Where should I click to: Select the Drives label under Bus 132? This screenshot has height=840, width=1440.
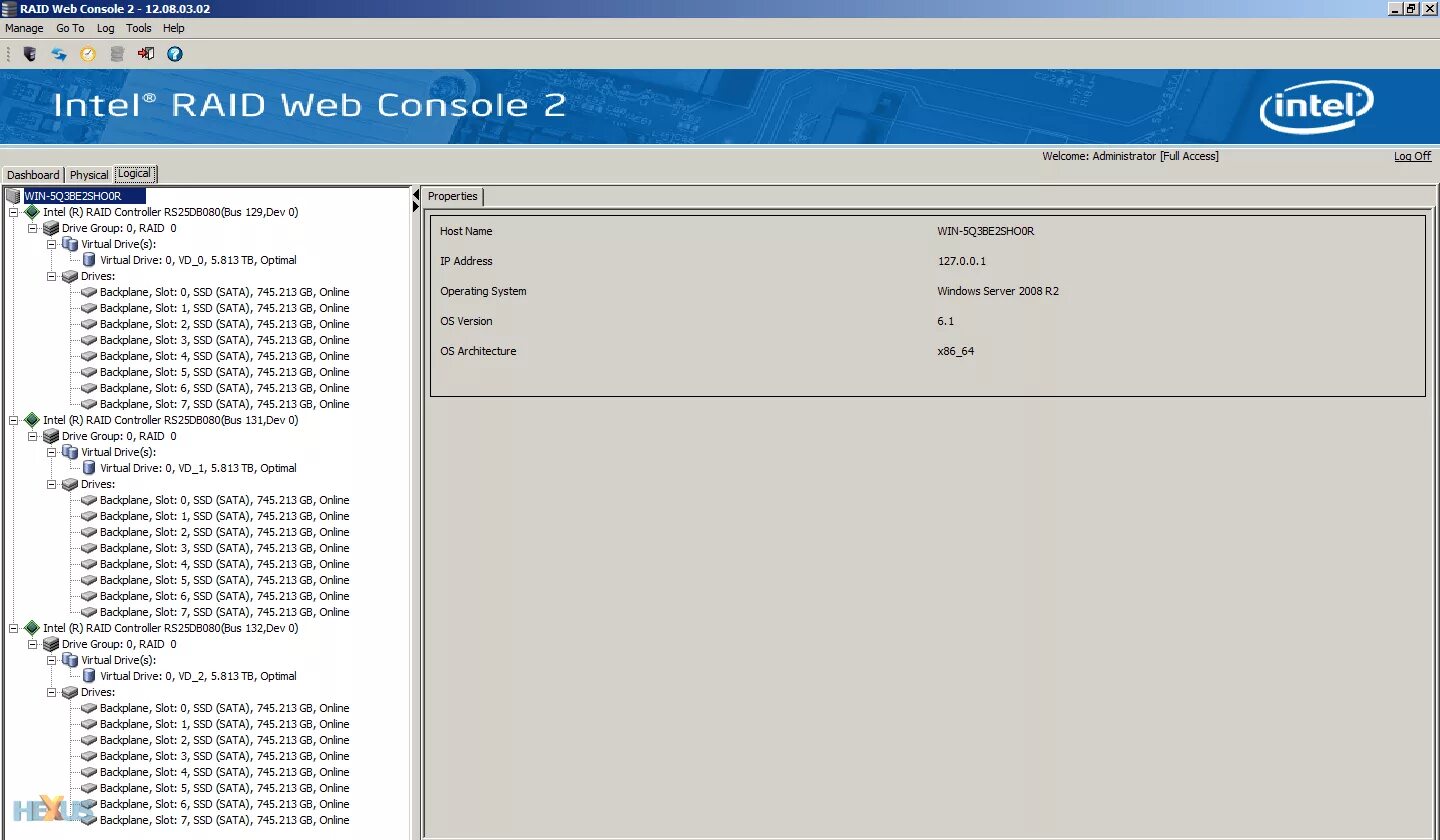click(x=98, y=692)
